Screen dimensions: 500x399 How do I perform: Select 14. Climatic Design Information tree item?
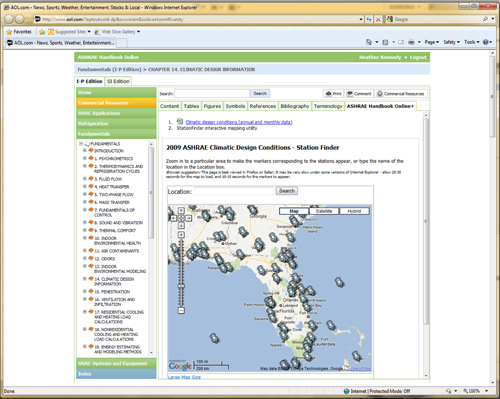tap(114, 281)
